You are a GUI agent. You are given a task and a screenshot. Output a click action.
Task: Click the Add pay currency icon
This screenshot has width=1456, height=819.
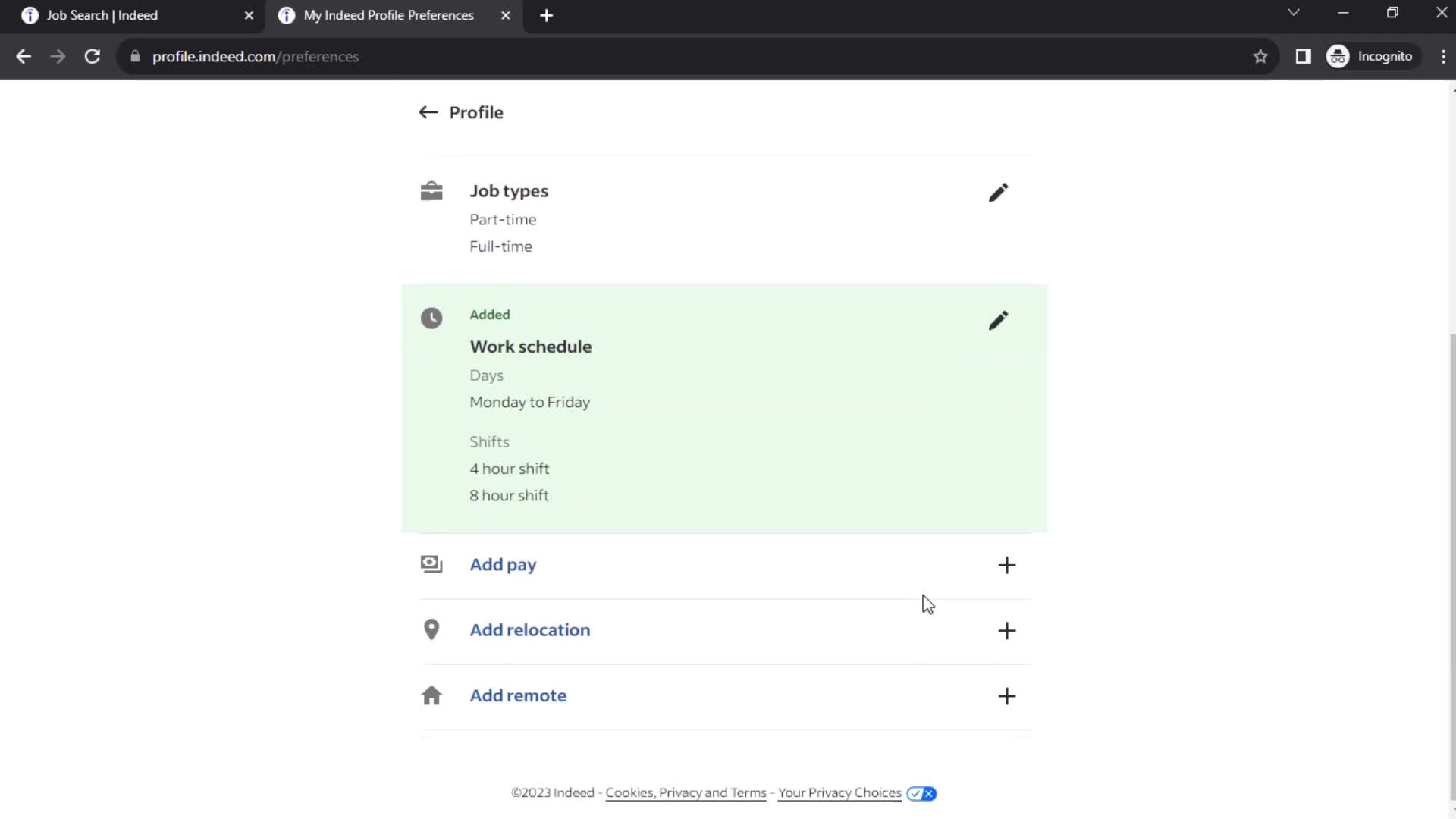tap(431, 564)
